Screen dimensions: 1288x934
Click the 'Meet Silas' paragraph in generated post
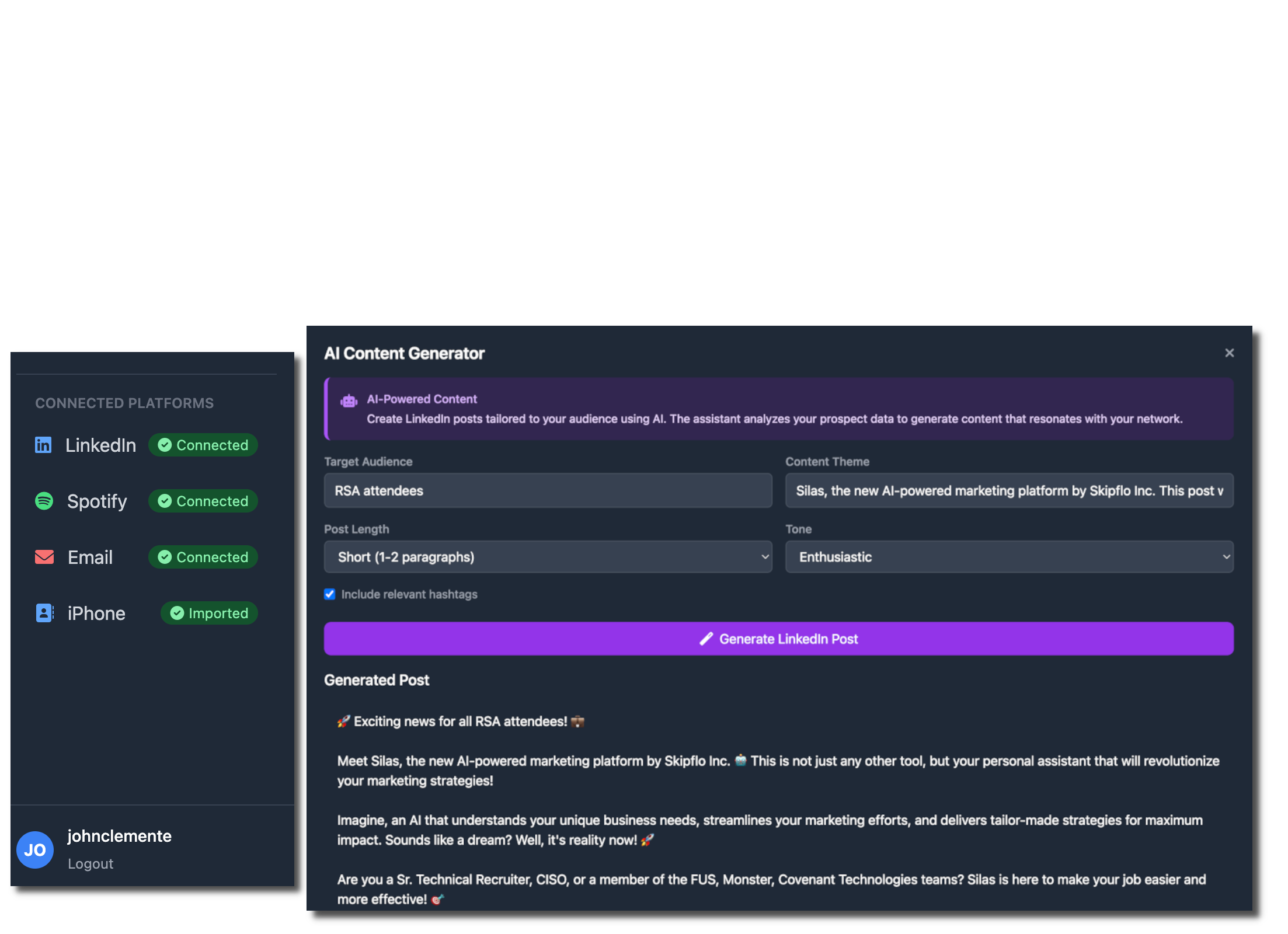pyautogui.click(x=778, y=771)
